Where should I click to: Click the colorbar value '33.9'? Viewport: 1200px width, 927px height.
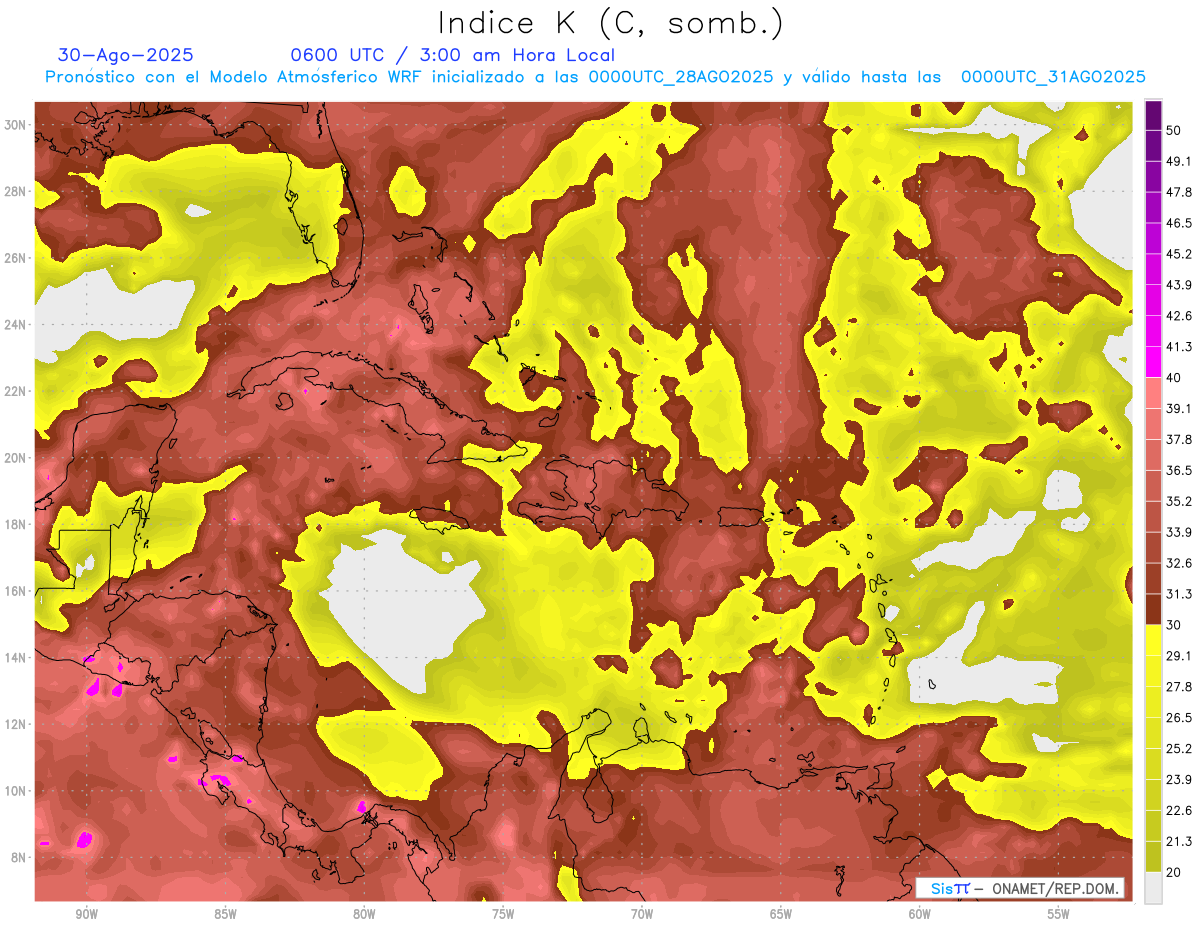pos(1178,533)
